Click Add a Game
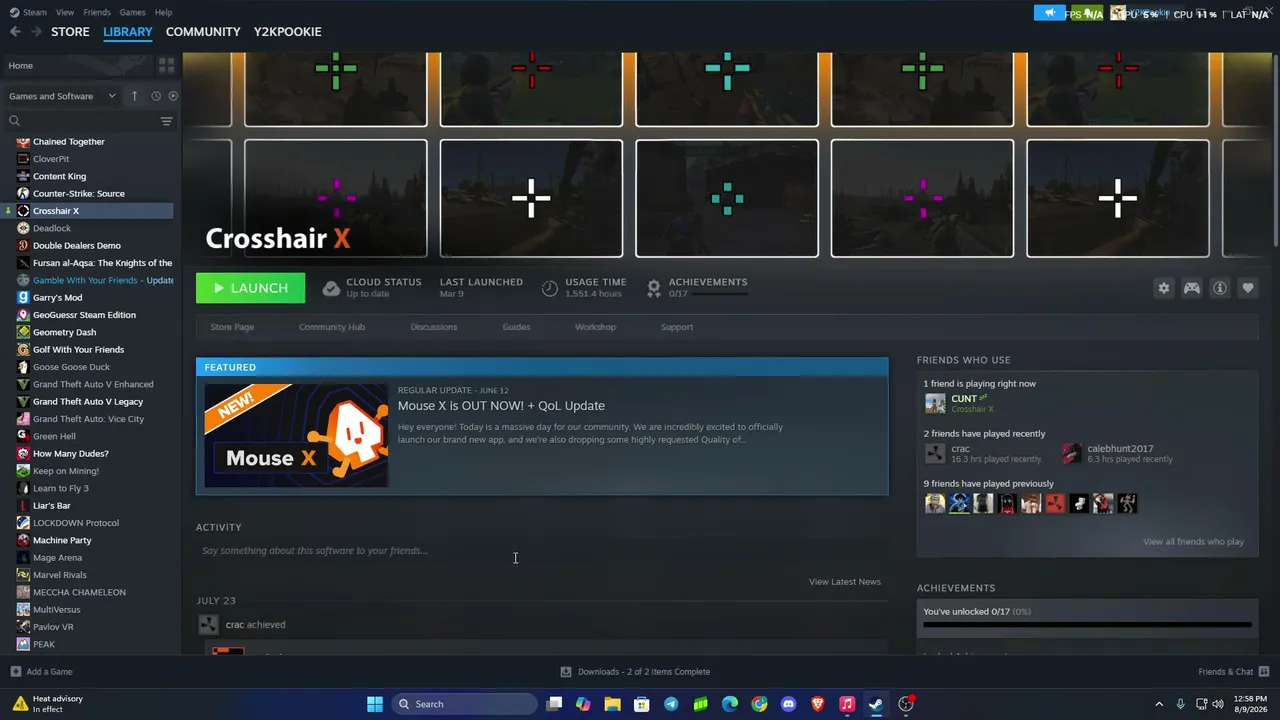The height and width of the screenshot is (720, 1280). pyautogui.click(x=41, y=672)
